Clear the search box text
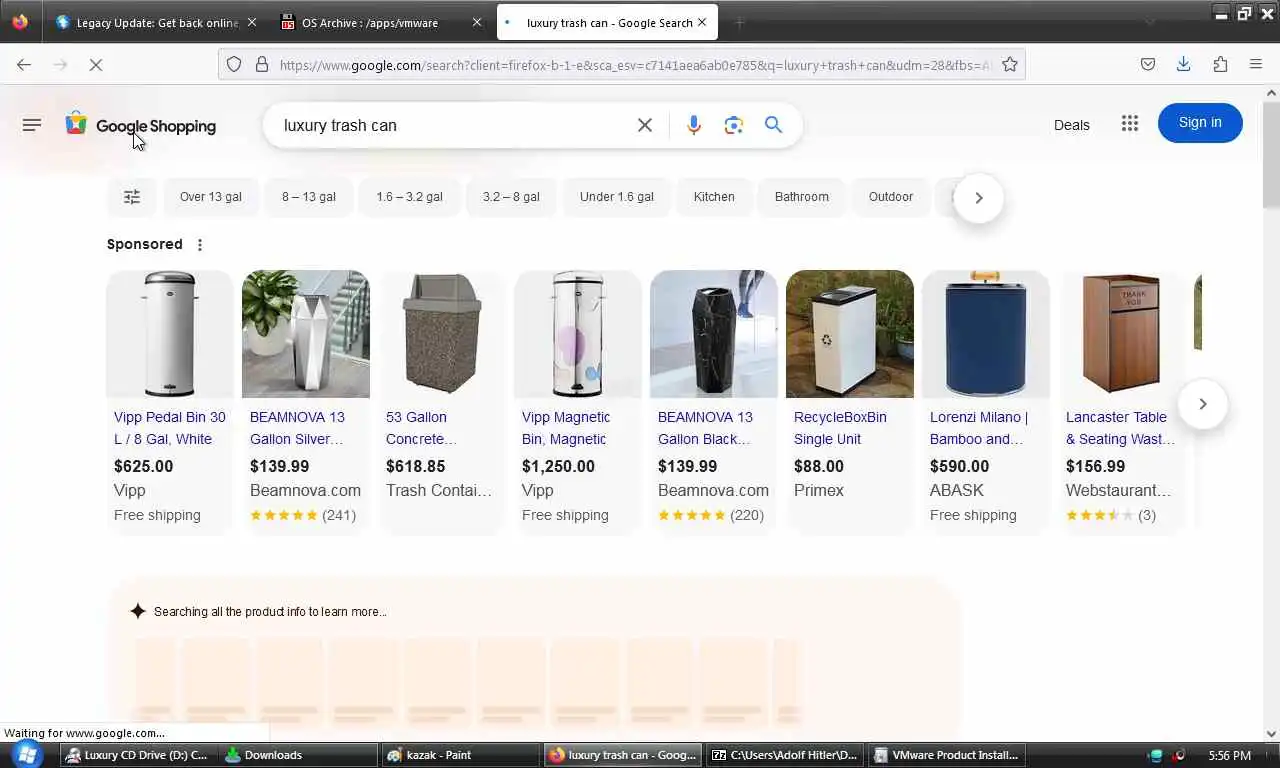The width and height of the screenshot is (1280, 768). [645, 125]
